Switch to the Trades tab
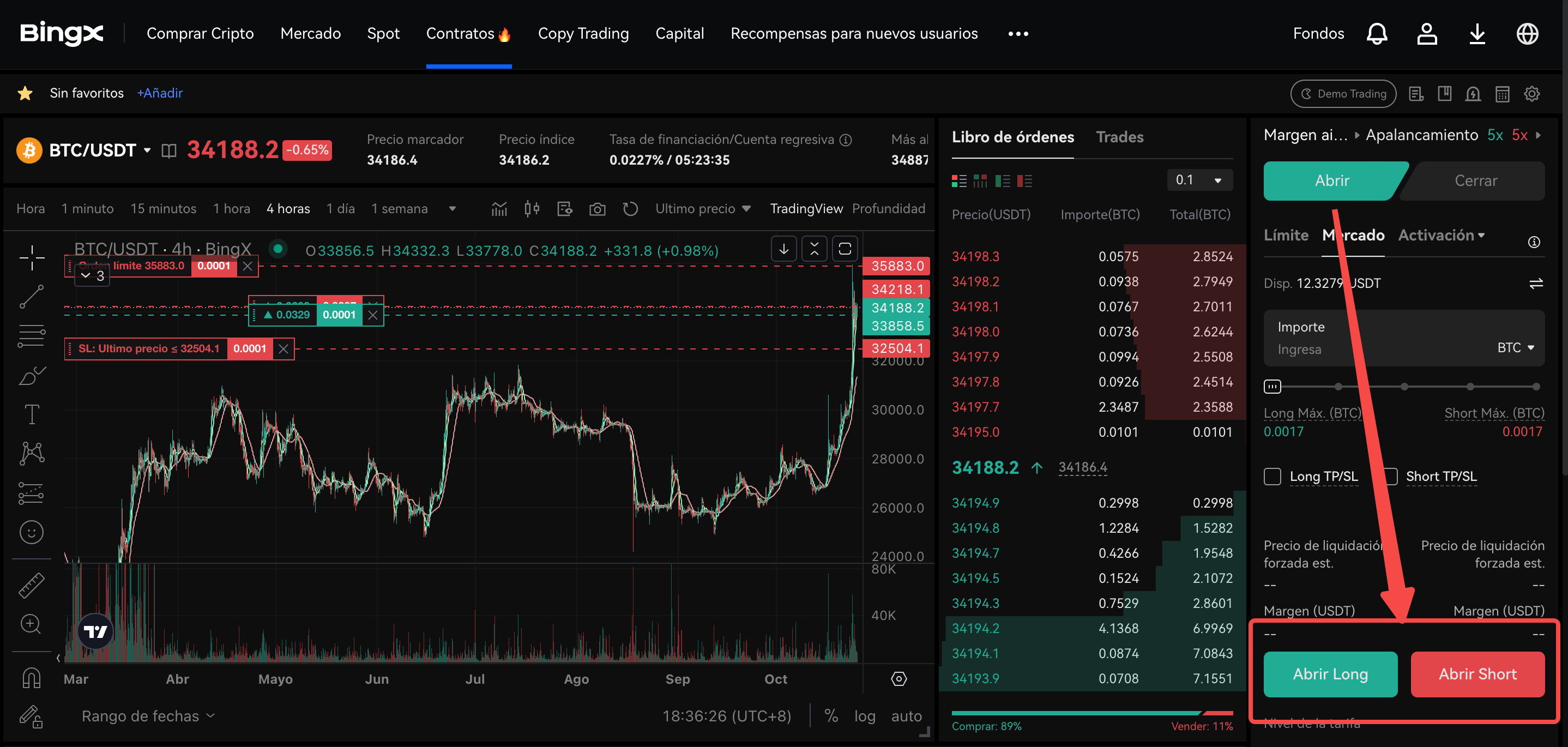Image resolution: width=1568 pixels, height=747 pixels. click(1119, 137)
